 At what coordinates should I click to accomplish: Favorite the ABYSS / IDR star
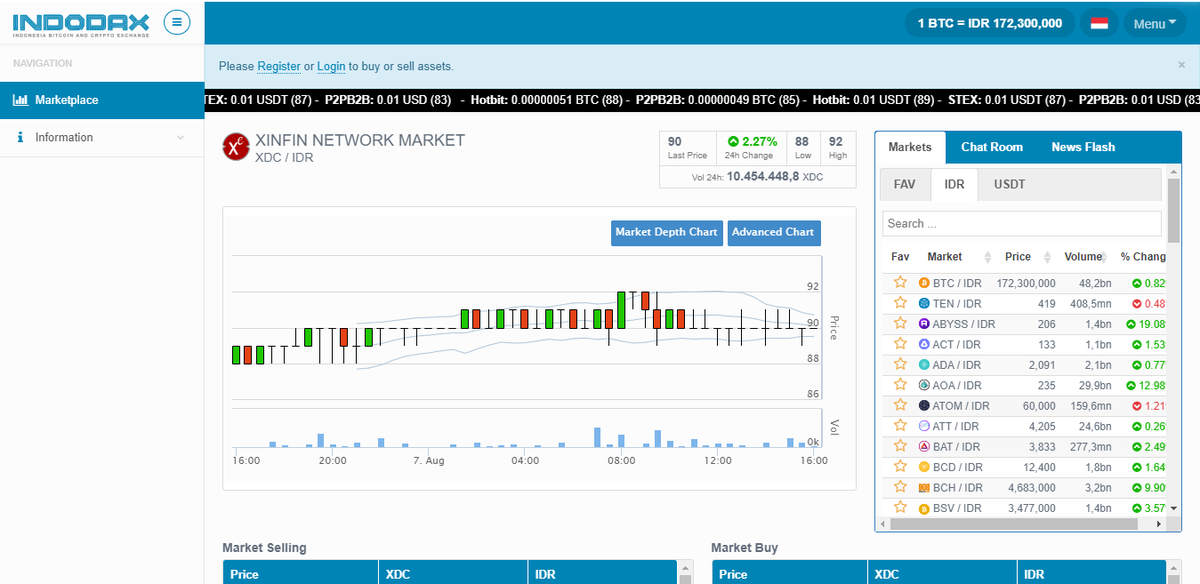point(900,324)
